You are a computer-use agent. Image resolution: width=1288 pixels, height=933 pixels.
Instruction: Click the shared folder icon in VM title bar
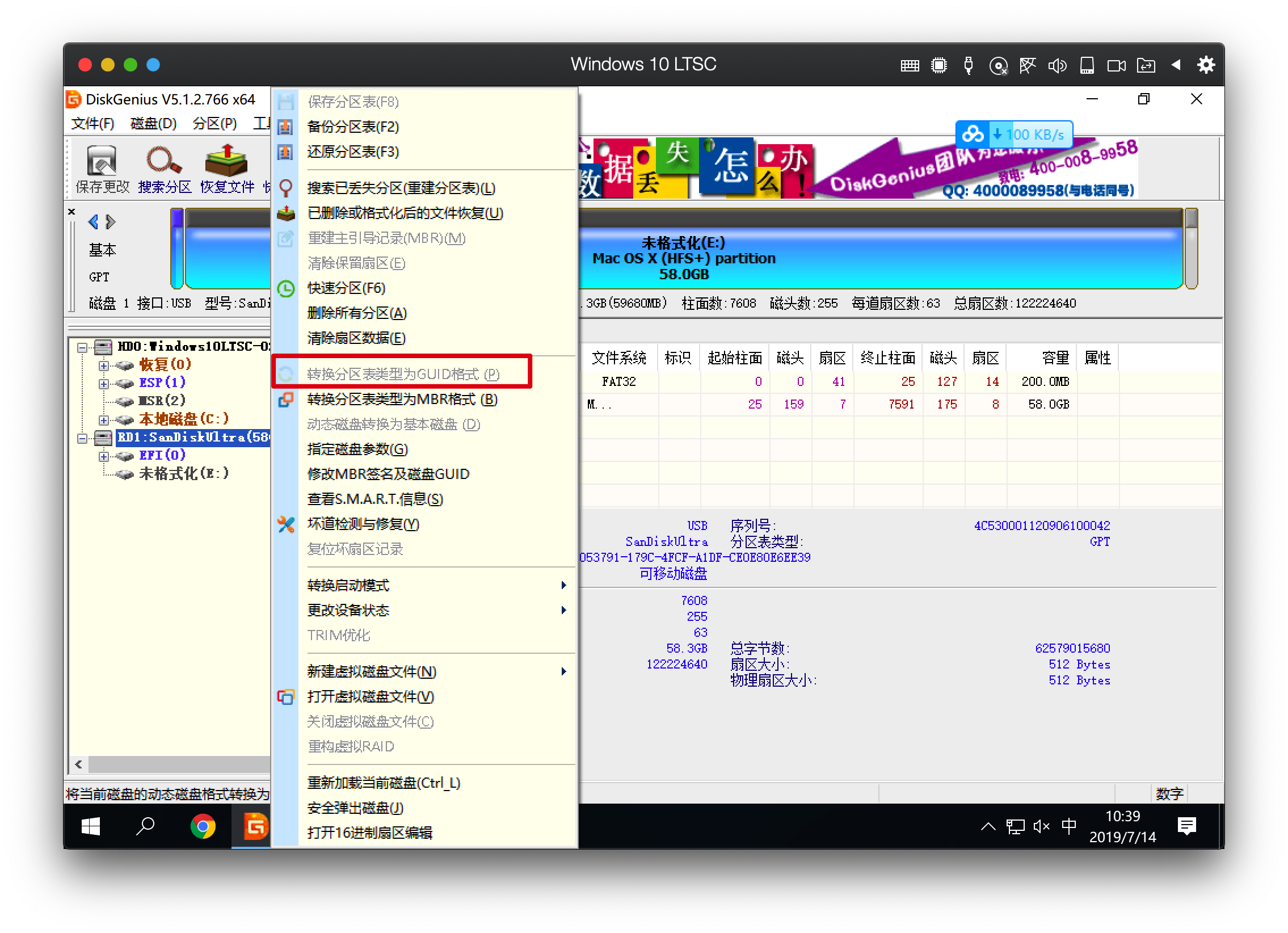pyautogui.click(x=1146, y=66)
